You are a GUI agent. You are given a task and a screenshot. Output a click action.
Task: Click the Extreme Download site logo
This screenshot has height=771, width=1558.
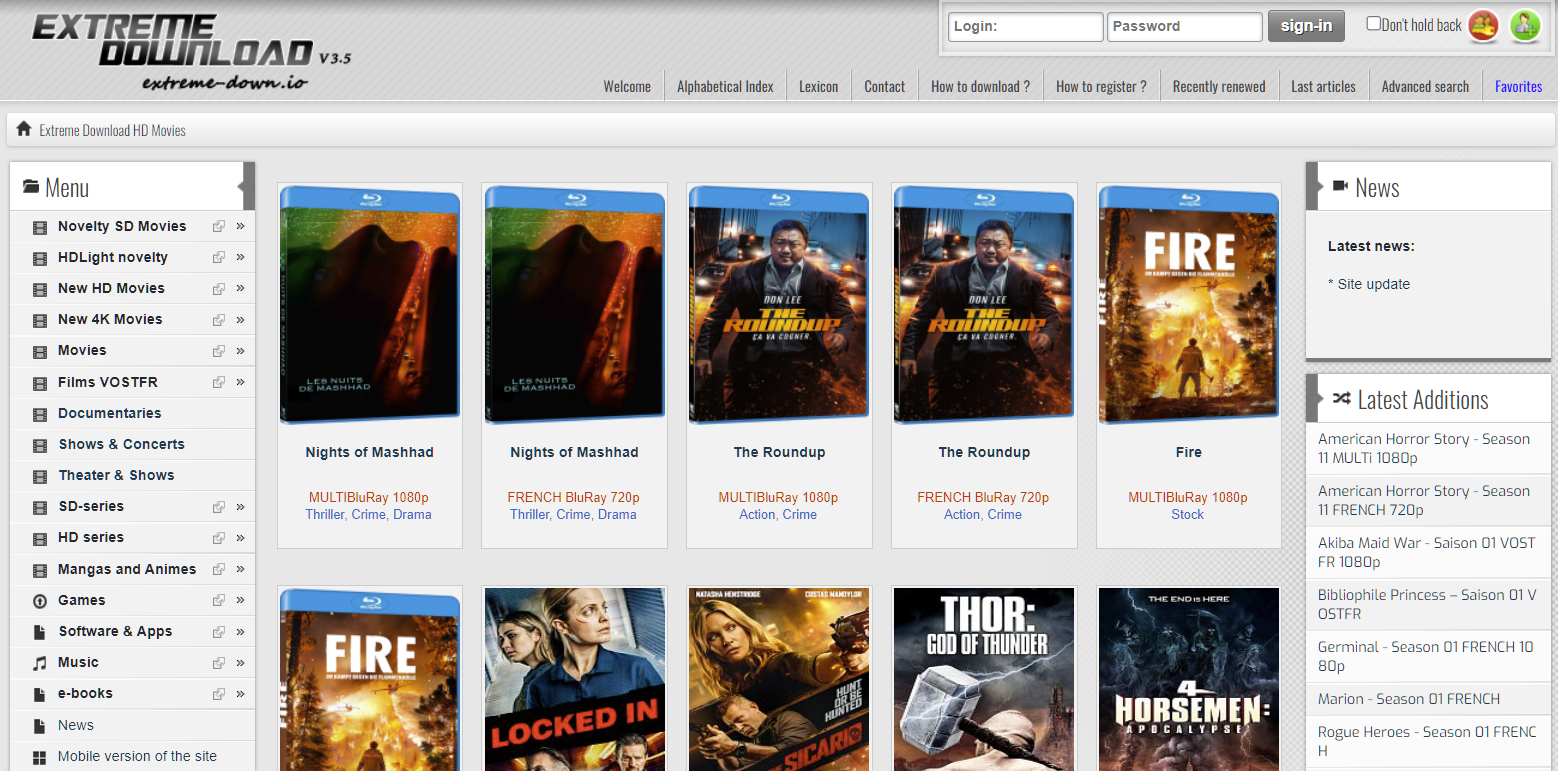pos(190,52)
